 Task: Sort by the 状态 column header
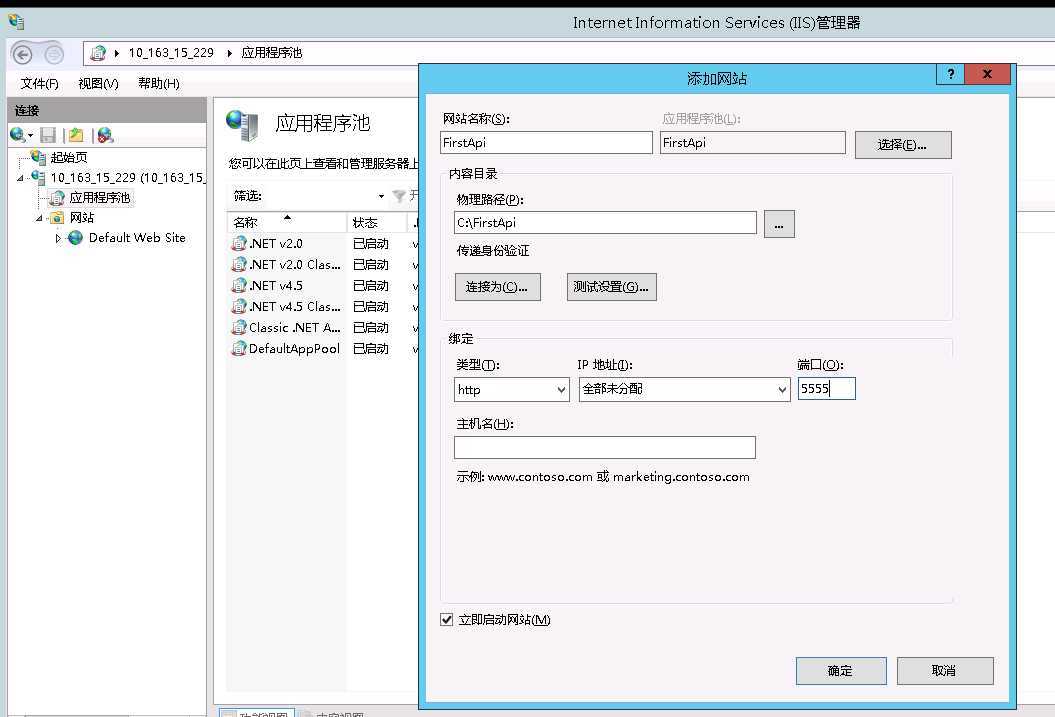click(x=377, y=222)
